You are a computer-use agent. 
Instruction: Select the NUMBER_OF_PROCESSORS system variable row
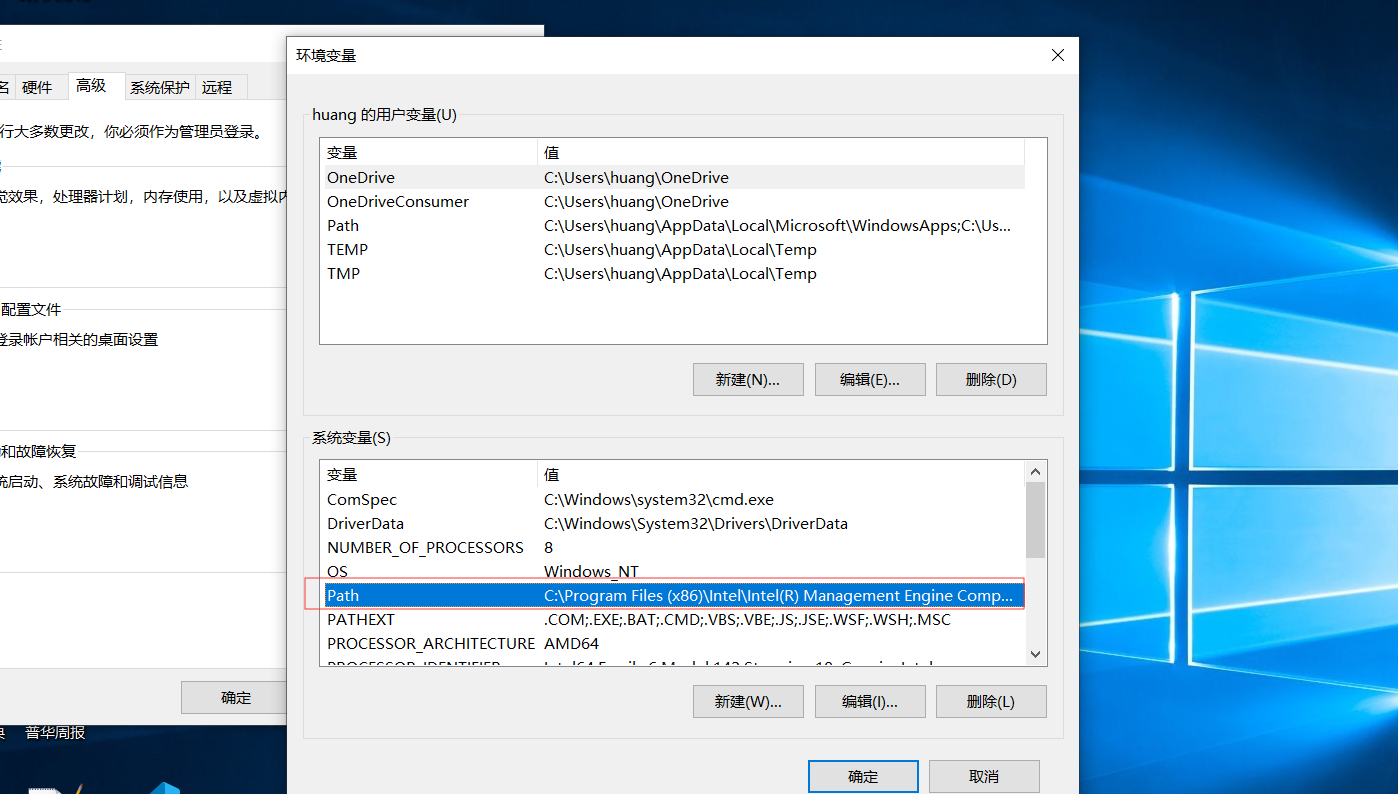[672, 548]
